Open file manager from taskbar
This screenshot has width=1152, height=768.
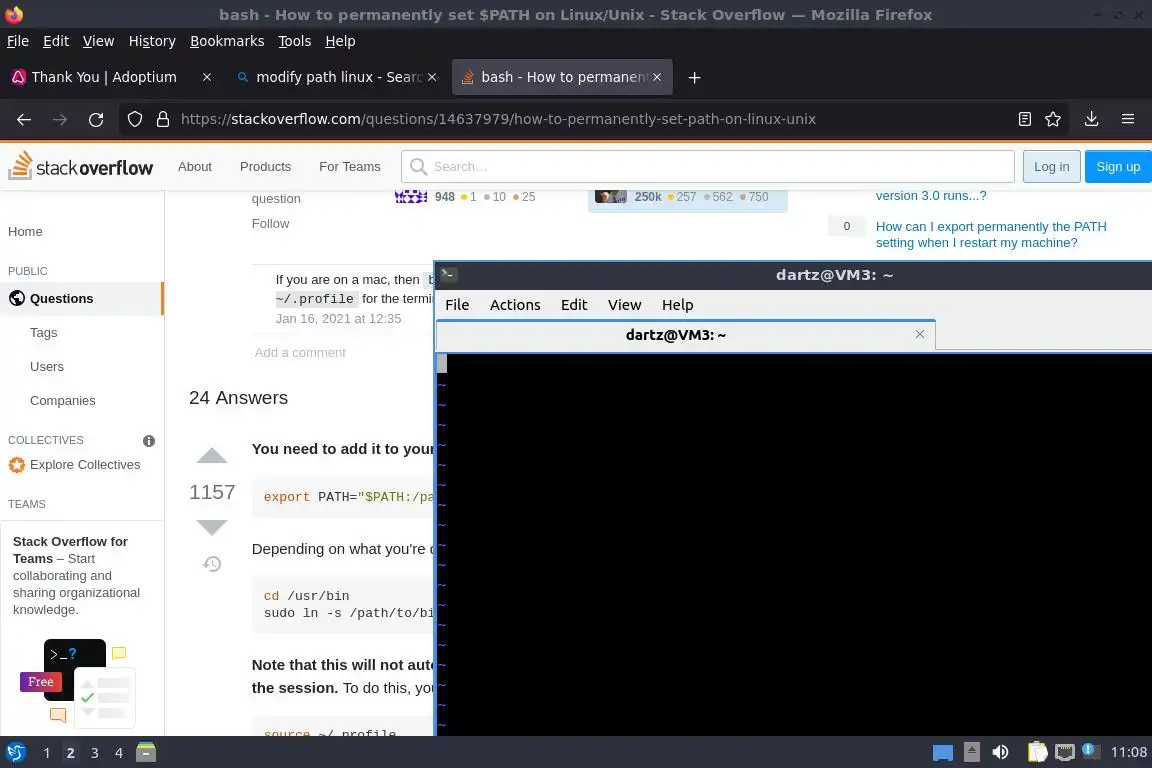[145, 752]
